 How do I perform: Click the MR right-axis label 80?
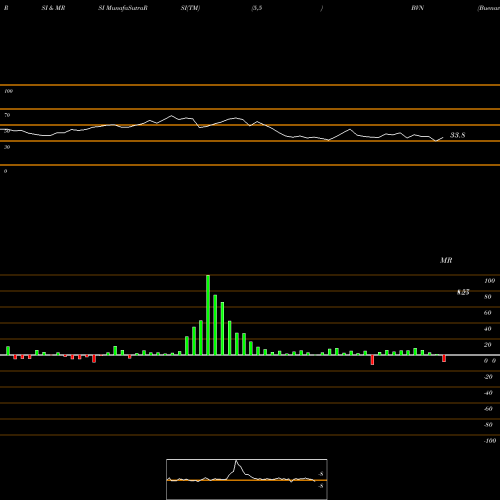tap(488, 297)
